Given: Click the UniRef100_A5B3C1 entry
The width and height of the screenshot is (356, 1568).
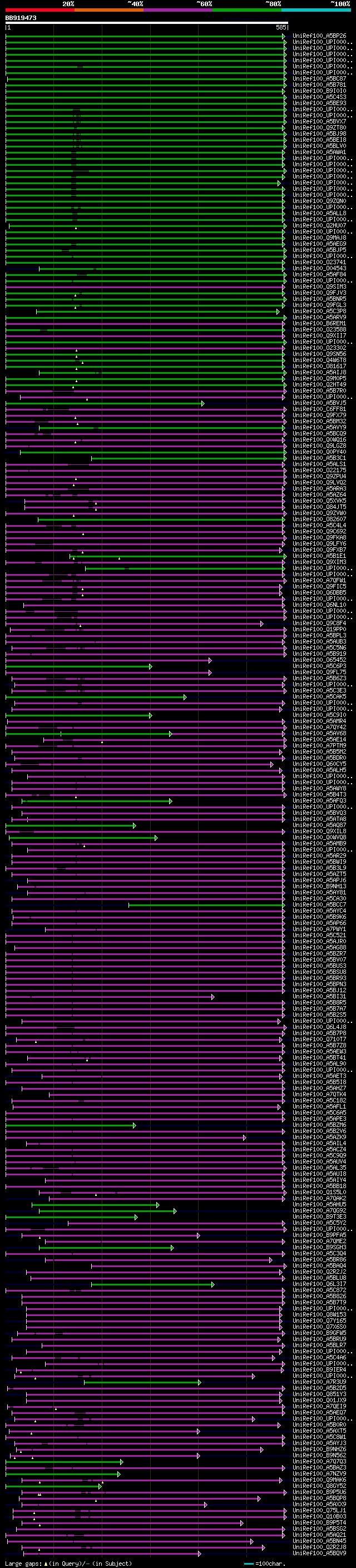Looking at the screenshot, I should (x=319, y=458).
